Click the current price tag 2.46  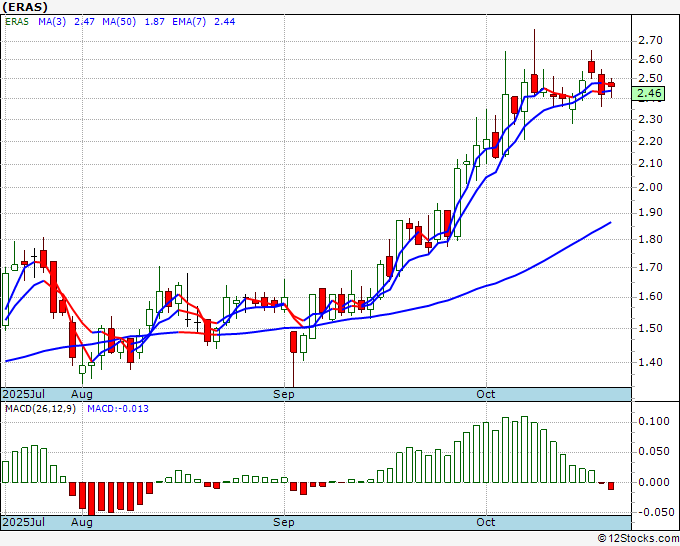650,94
